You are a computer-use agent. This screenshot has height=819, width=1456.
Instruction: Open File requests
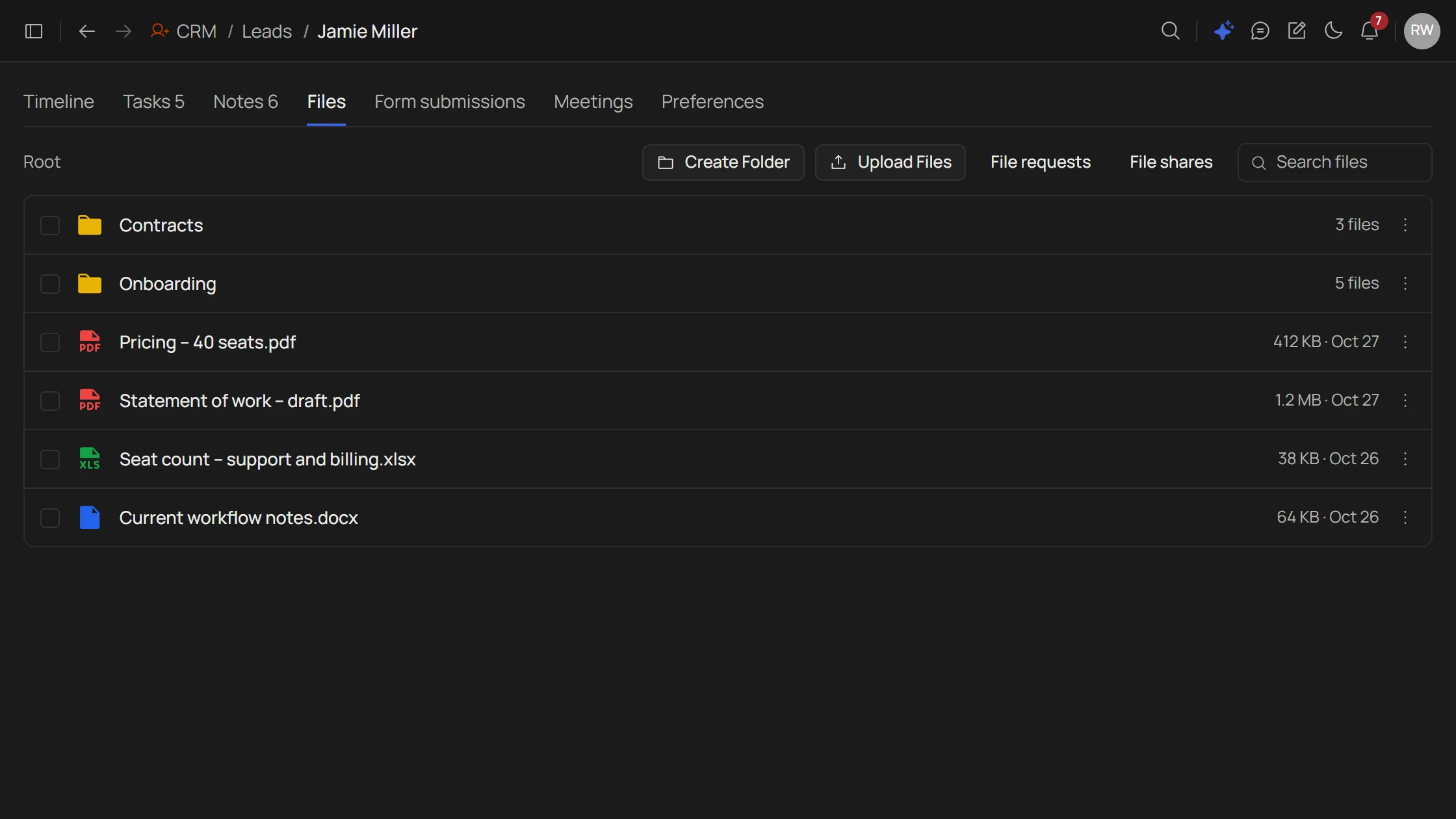pyautogui.click(x=1040, y=162)
